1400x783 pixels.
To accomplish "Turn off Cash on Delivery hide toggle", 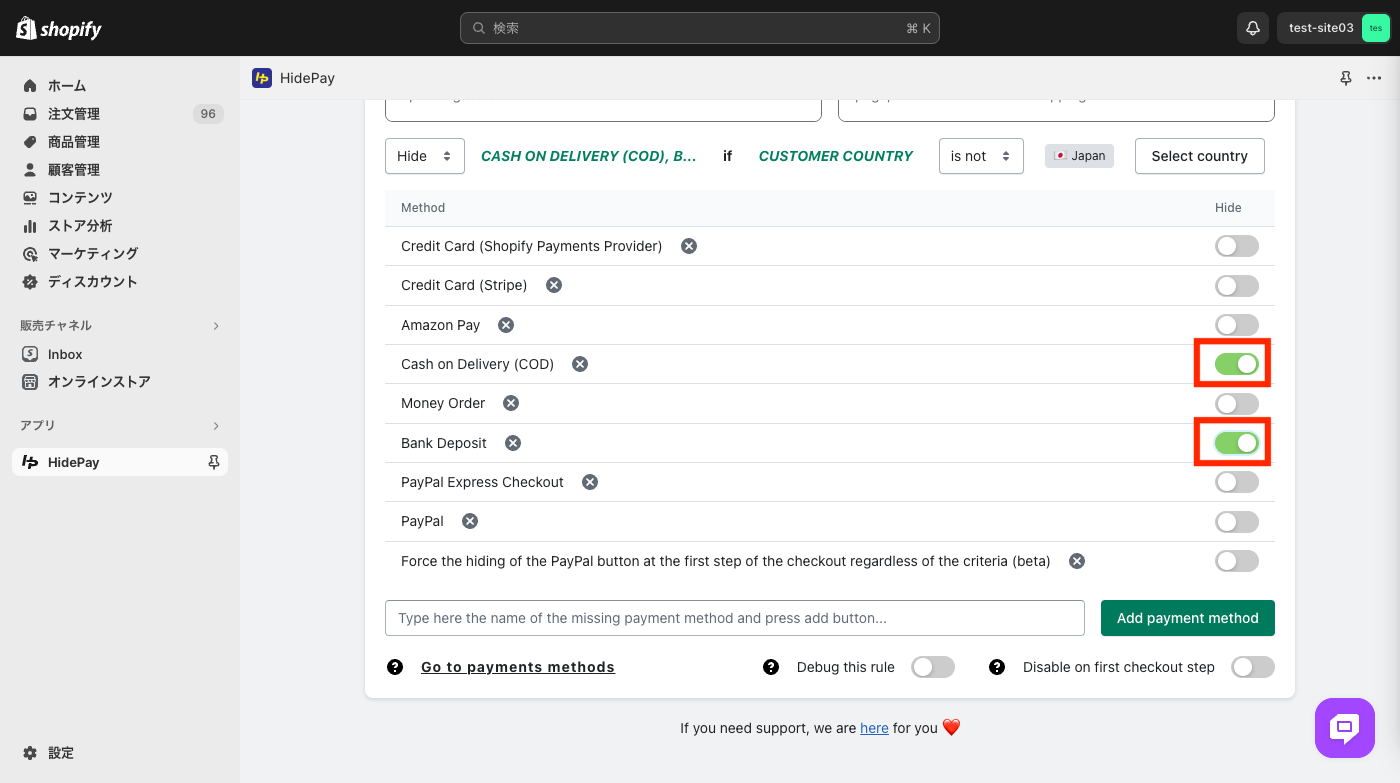I will tap(1236, 364).
